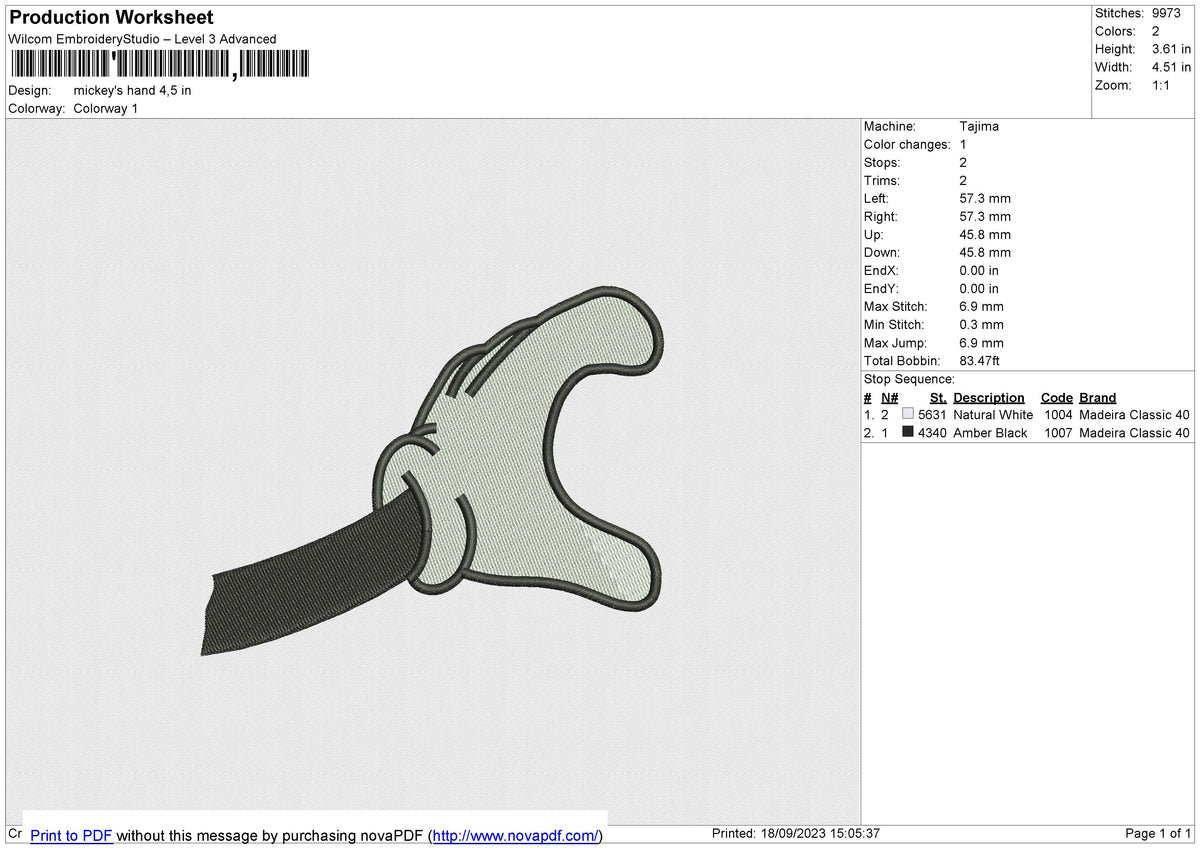The image size is (1200, 848).
Task: Click the Total Bobbin value 83.47ft
Action: [x=980, y=361]
